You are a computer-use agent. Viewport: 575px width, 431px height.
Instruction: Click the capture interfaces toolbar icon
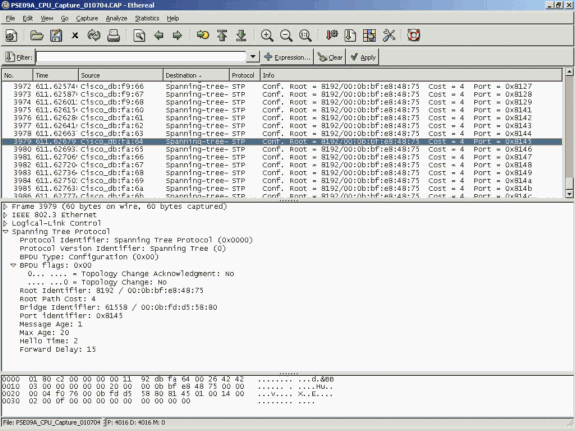point(11,36)
